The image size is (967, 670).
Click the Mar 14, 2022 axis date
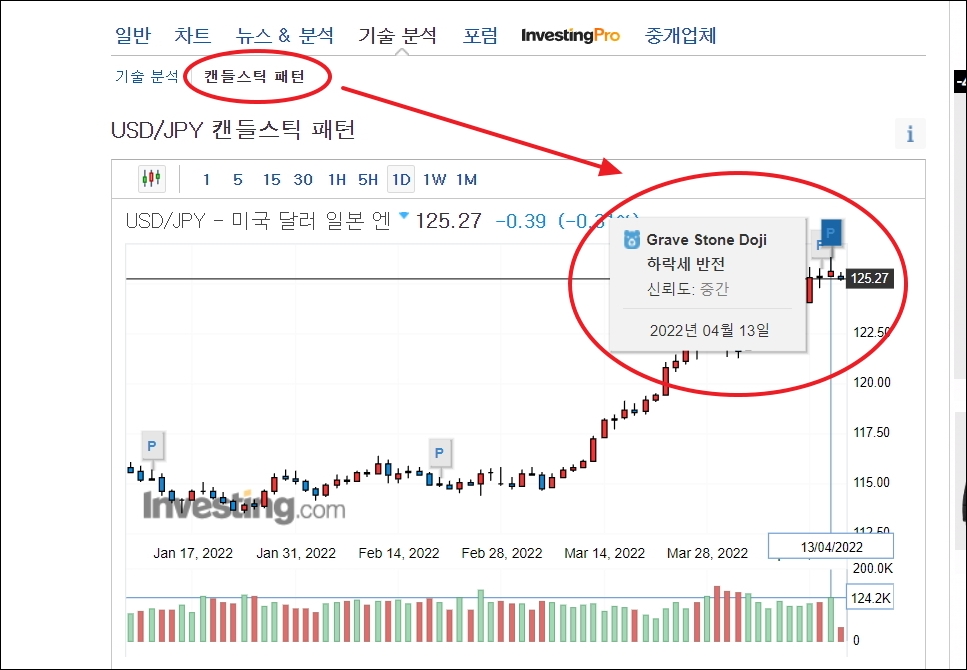pos(604,553)
